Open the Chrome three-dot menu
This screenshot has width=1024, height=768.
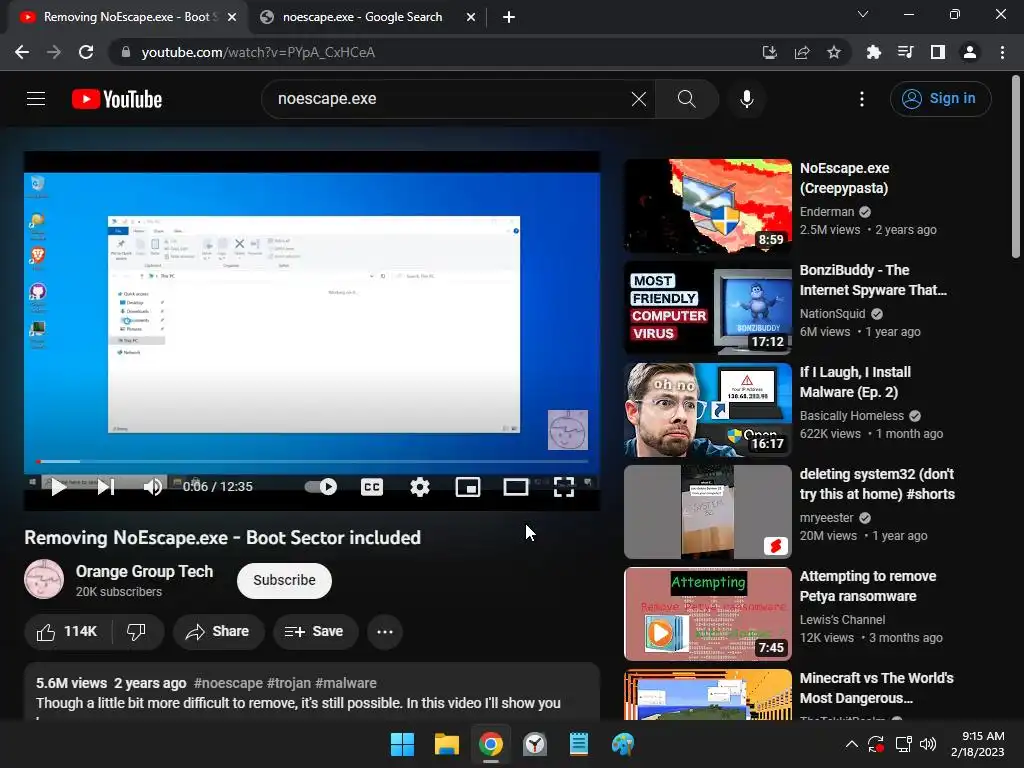1002,52
